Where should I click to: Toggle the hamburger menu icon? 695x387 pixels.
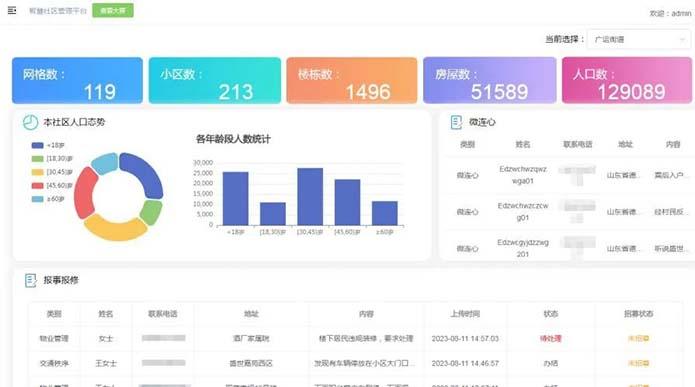(x=12, y=10)
